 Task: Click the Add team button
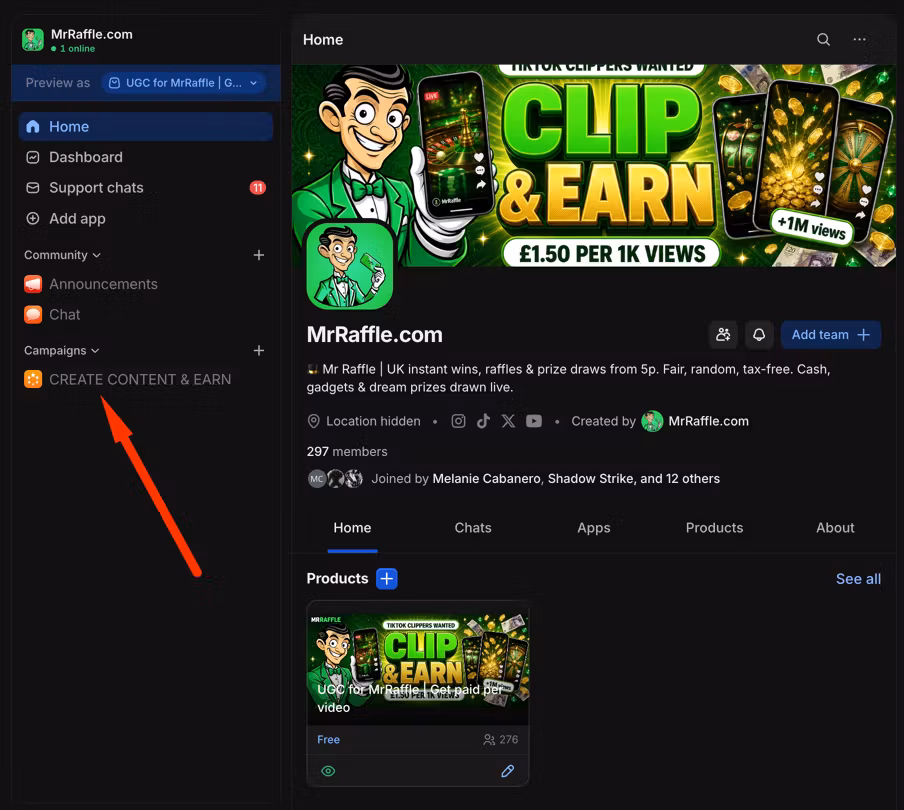click(831, 334)
